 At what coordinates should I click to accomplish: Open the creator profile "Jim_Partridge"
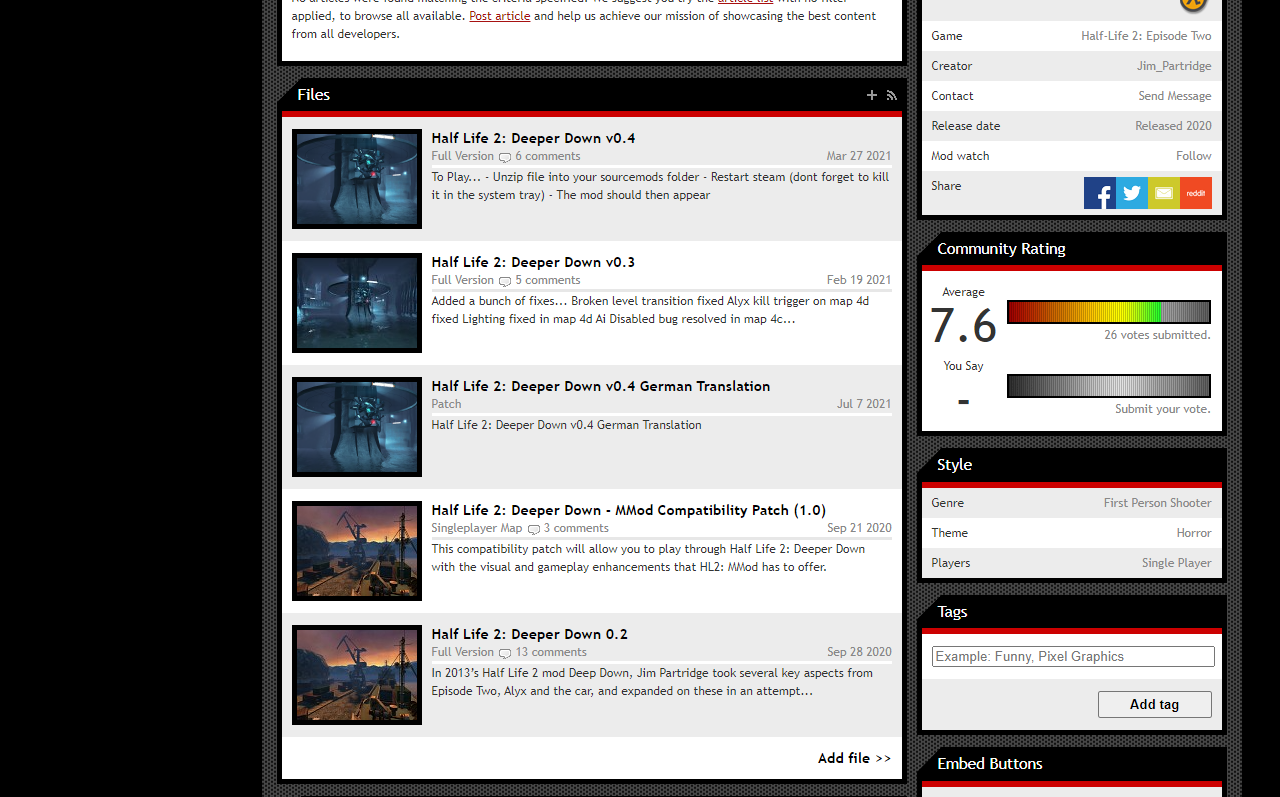(x=1174, y=66)
